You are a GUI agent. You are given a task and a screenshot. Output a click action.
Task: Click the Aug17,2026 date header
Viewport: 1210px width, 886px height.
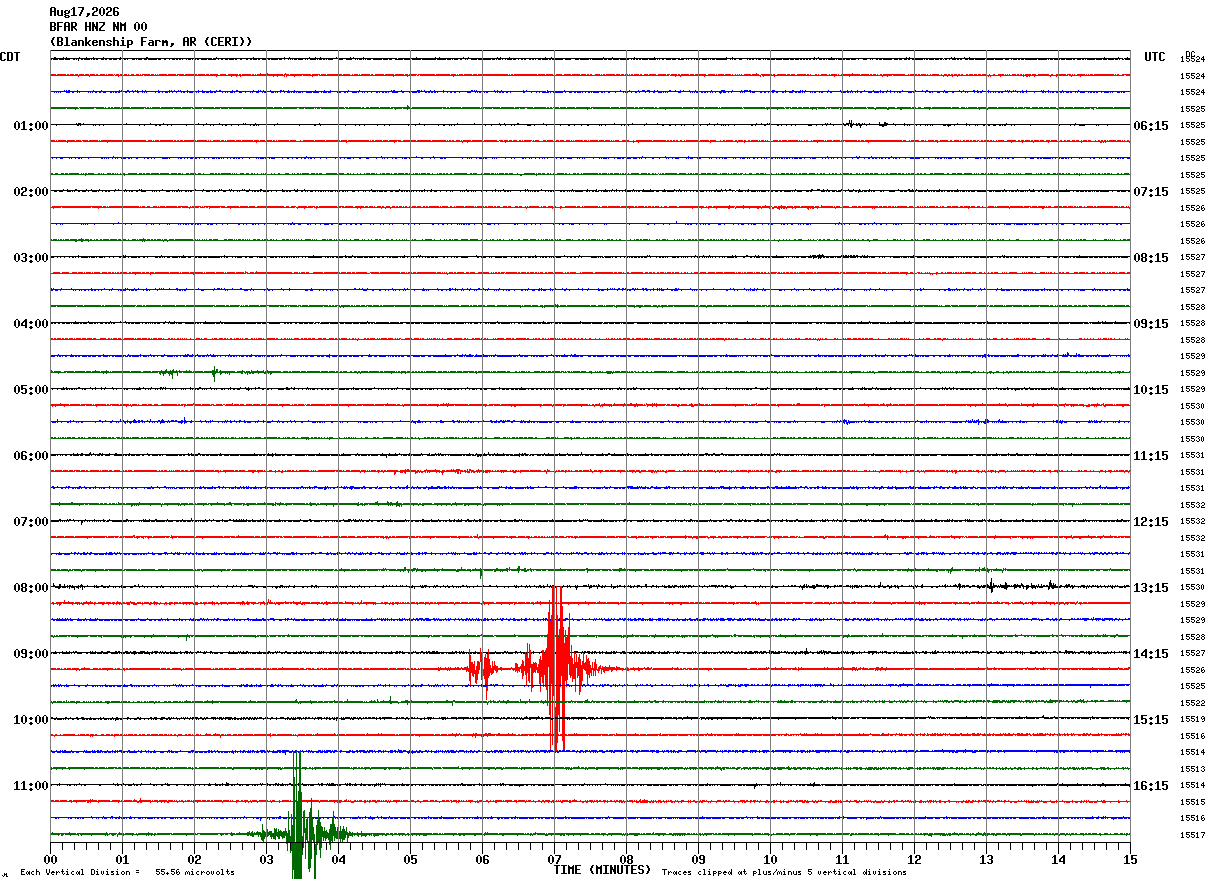(84, 12)
